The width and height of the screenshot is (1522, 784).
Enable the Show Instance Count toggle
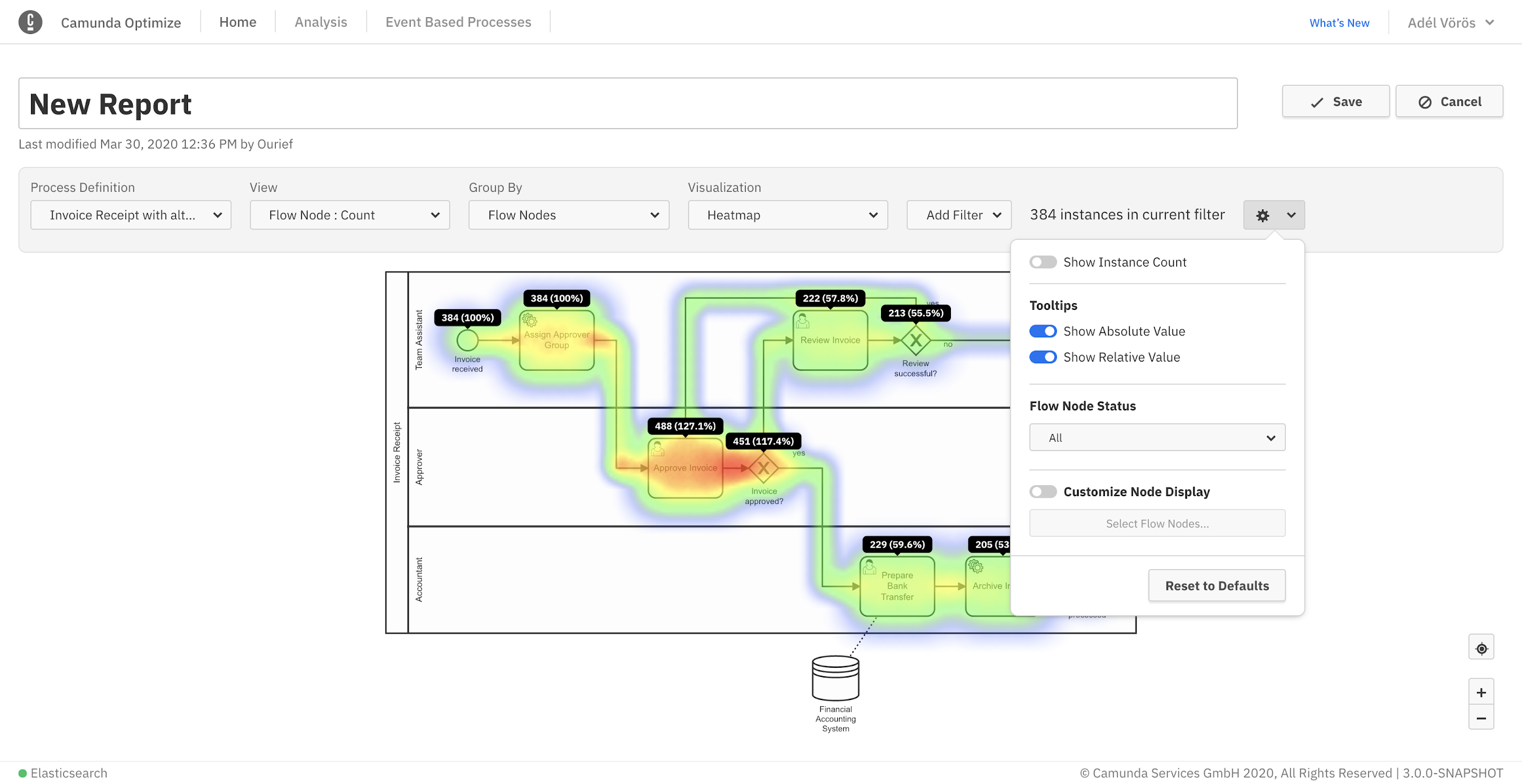click(1043, 262)
